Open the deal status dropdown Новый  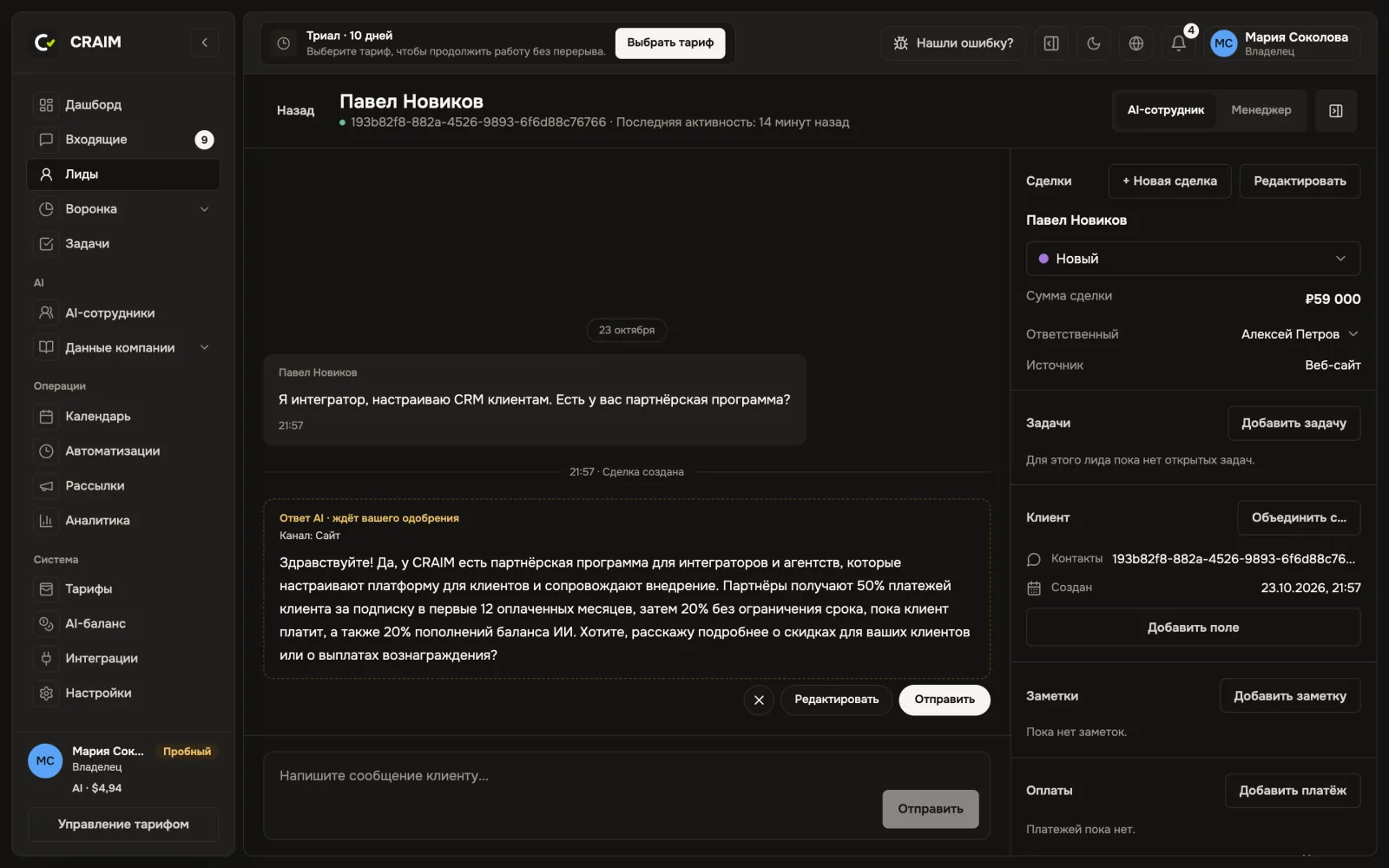point(1193,259)
